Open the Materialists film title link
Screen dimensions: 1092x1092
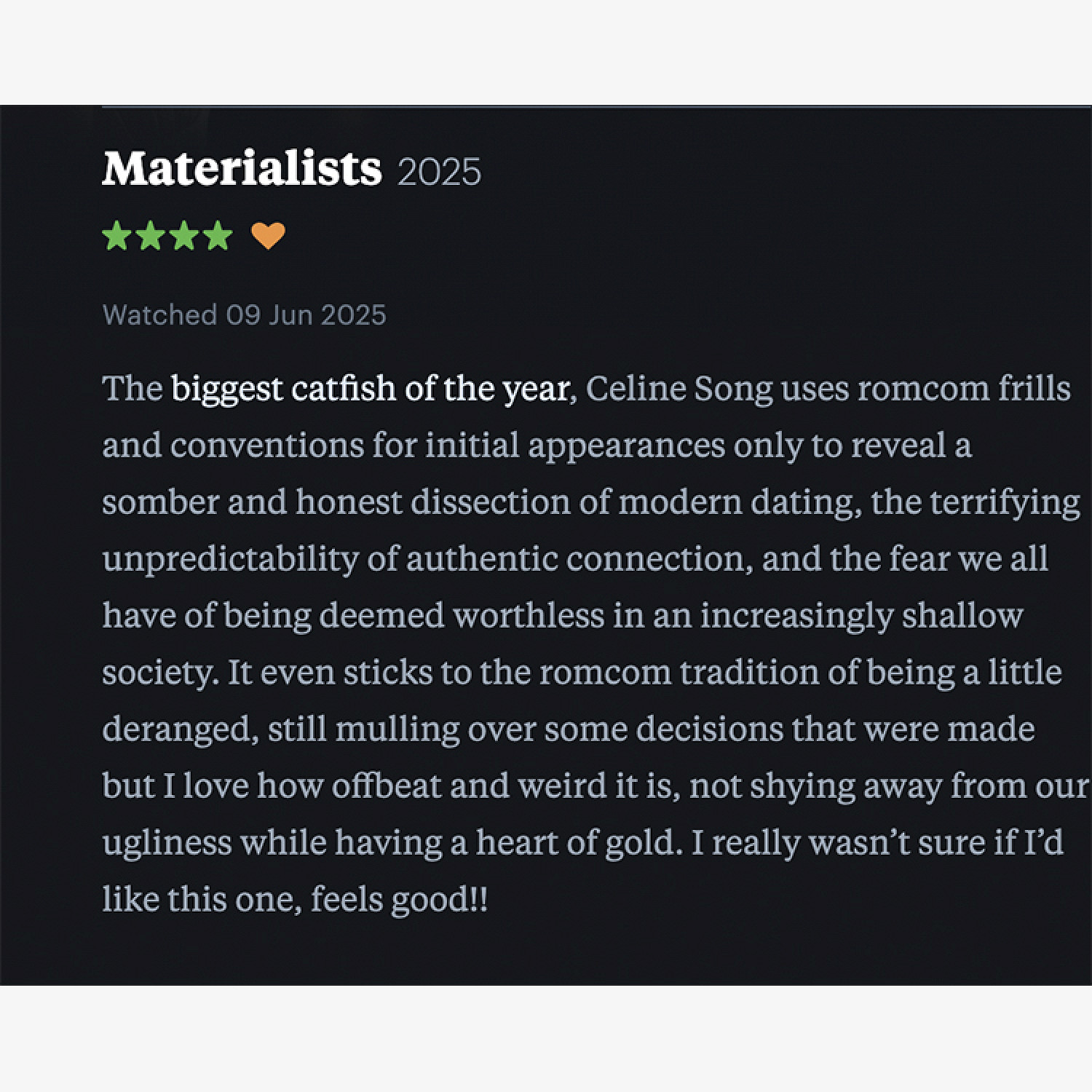point(242,169)
